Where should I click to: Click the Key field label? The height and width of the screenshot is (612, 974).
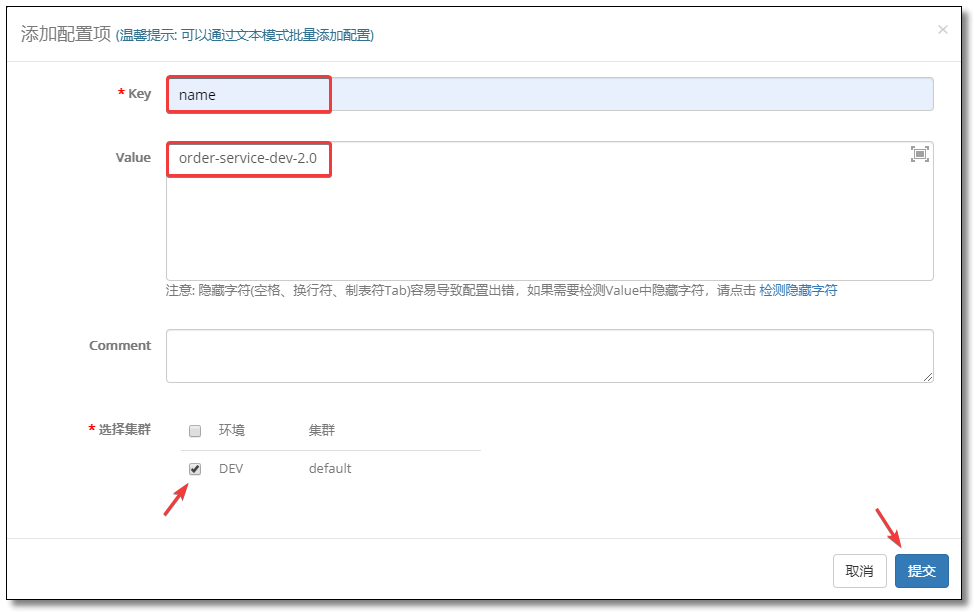point(139,93)
